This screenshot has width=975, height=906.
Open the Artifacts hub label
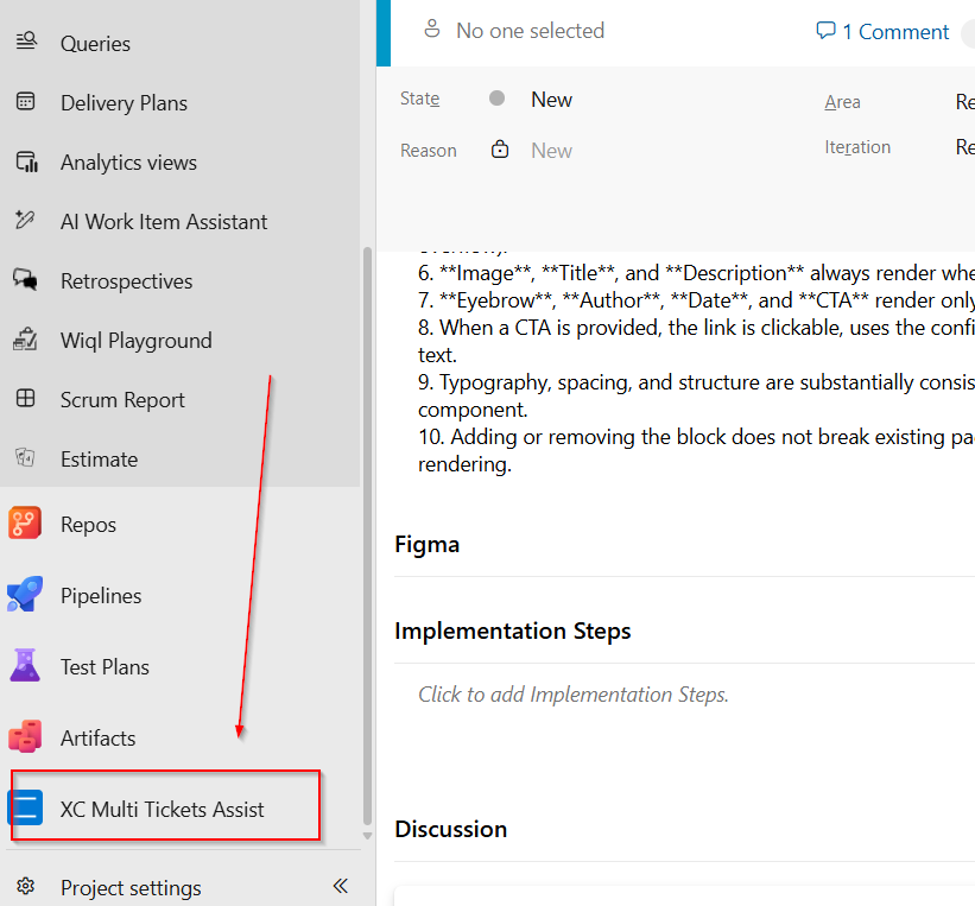(x=98, y=738)
